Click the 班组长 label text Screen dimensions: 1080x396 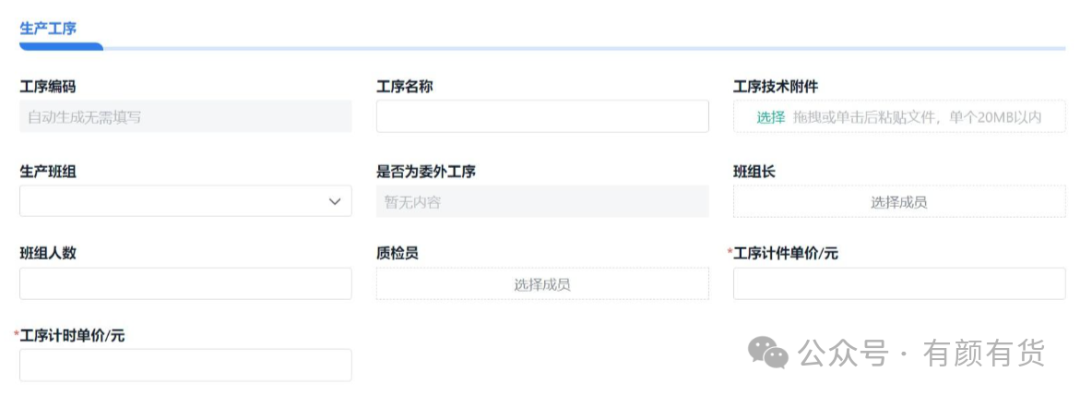click(754, 171)
